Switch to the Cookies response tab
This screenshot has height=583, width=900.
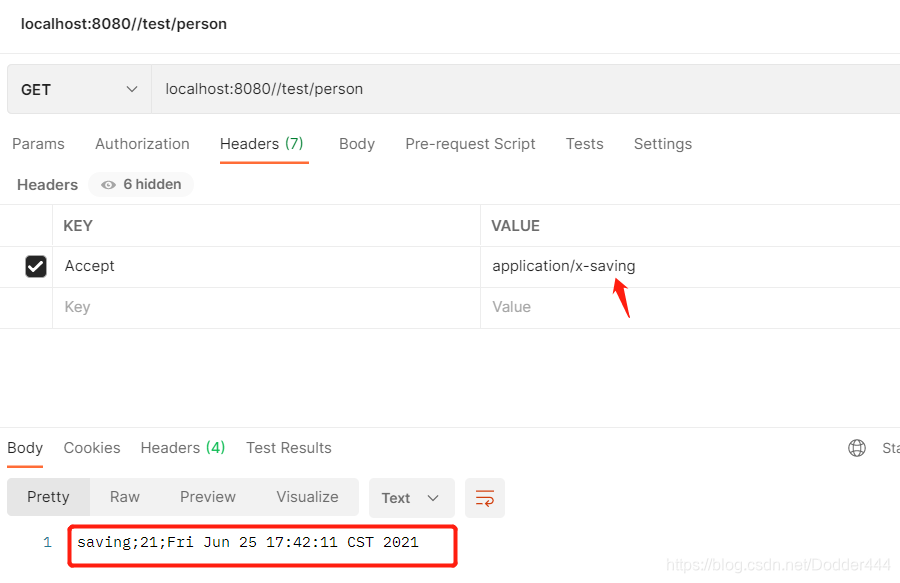click(91, 447)
